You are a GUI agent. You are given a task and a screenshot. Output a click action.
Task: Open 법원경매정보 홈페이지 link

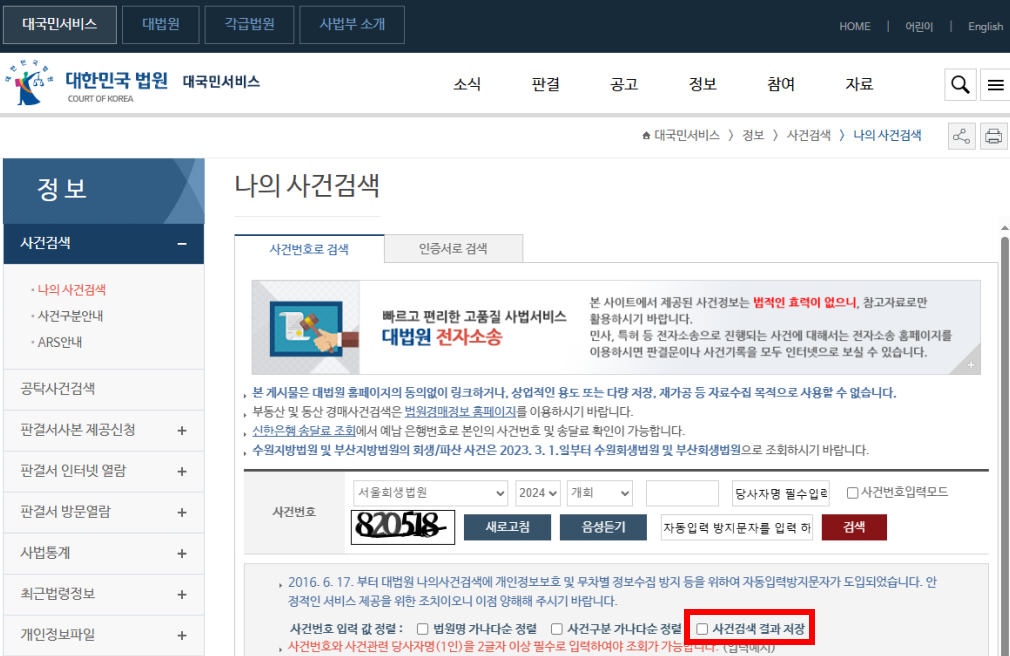point(460,412)
